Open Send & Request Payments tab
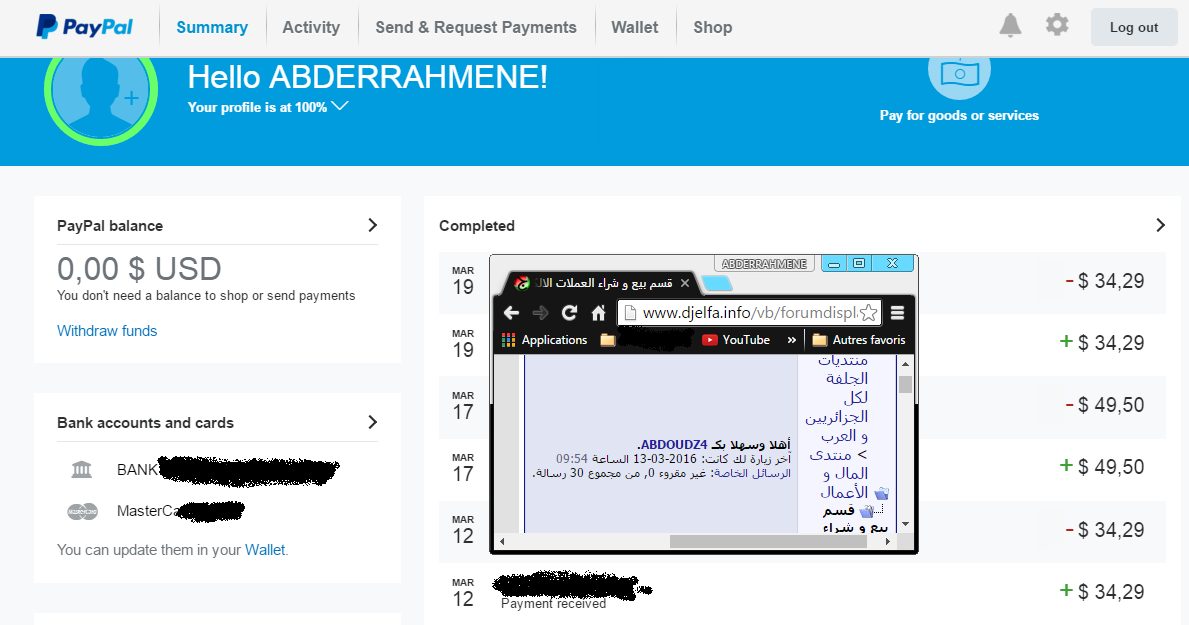Viewport: 1189px width, 625px height. coord(476,27)
